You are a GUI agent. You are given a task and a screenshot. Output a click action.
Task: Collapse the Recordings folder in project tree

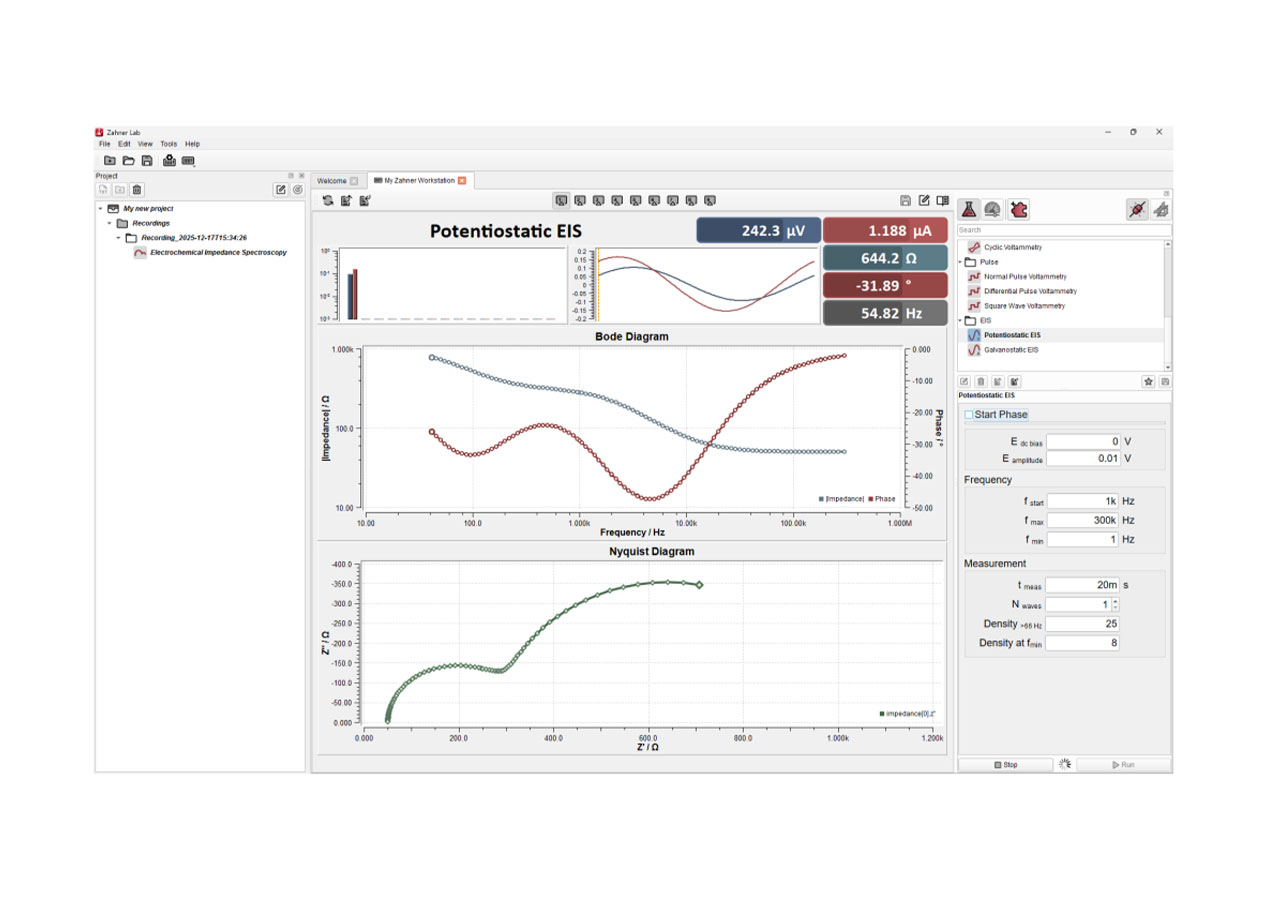[x=110, y=223]
